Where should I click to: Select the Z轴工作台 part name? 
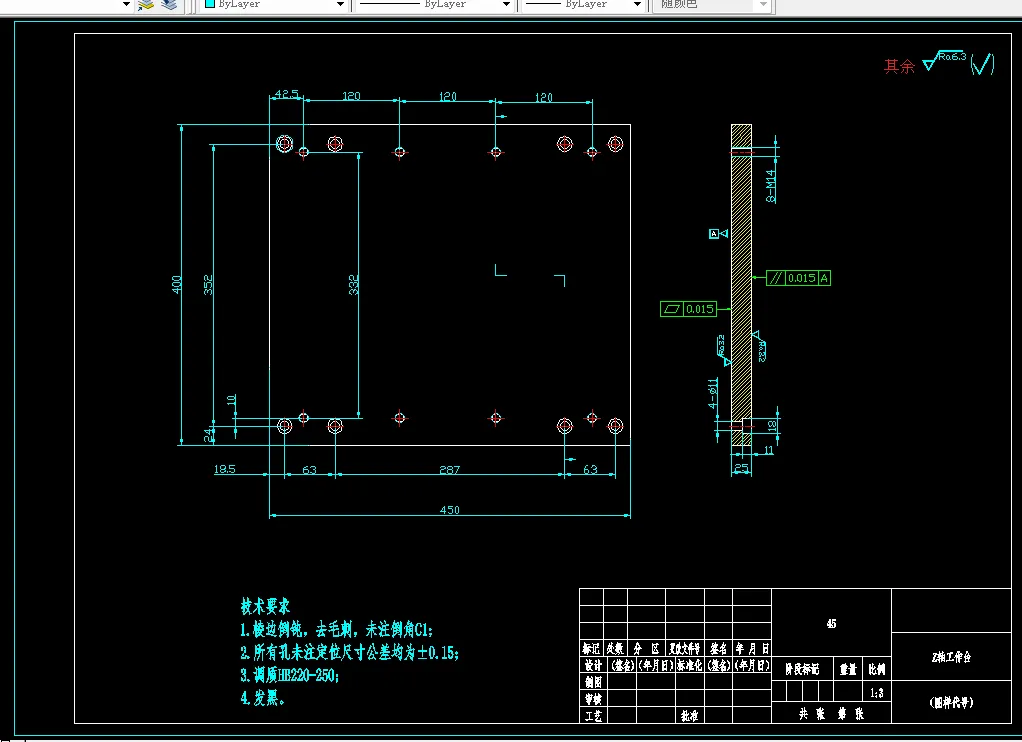[951, 657]
